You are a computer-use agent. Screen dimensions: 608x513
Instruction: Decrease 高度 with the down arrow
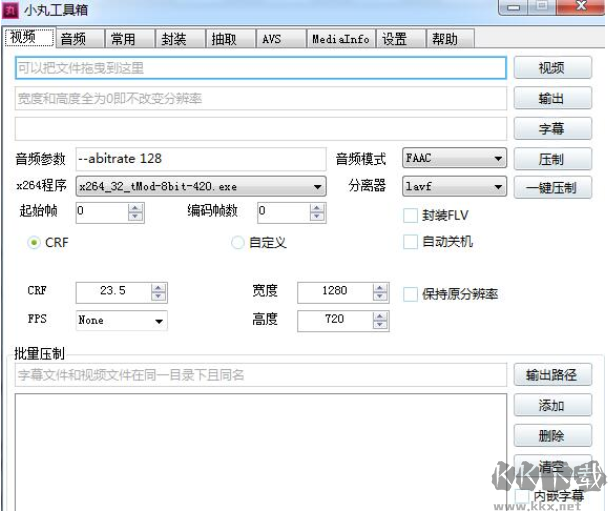click(x=380, y=325)
